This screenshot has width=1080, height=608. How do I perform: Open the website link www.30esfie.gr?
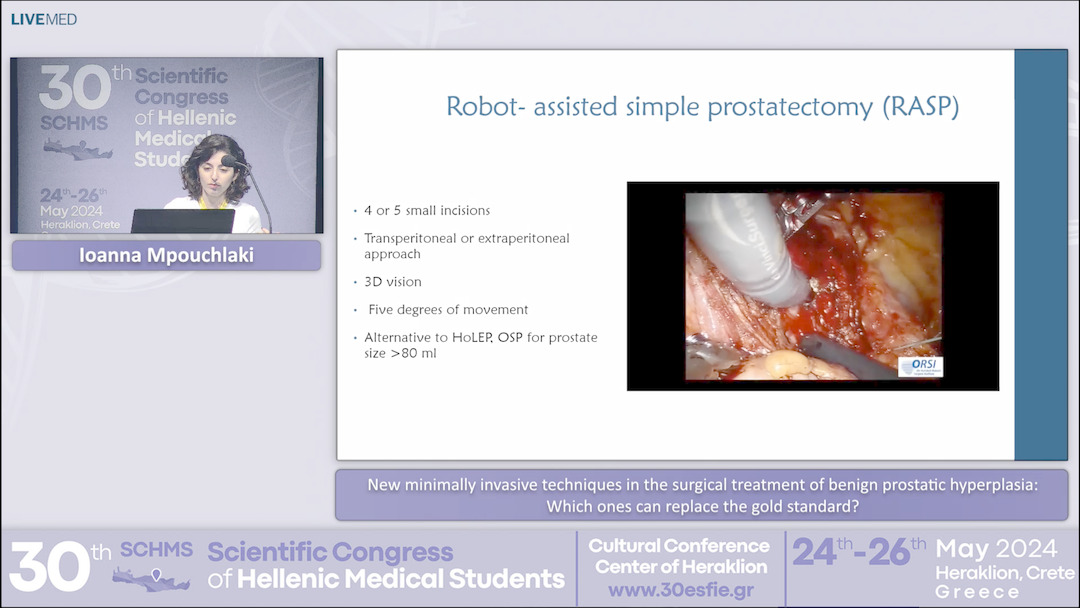(679, 589)
